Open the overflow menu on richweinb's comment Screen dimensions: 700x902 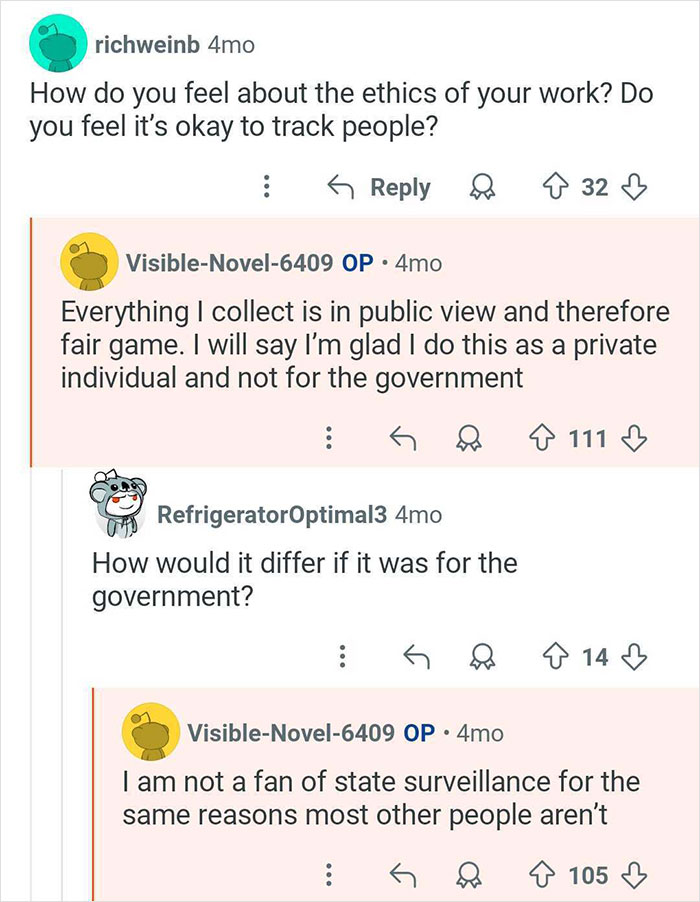265,188
